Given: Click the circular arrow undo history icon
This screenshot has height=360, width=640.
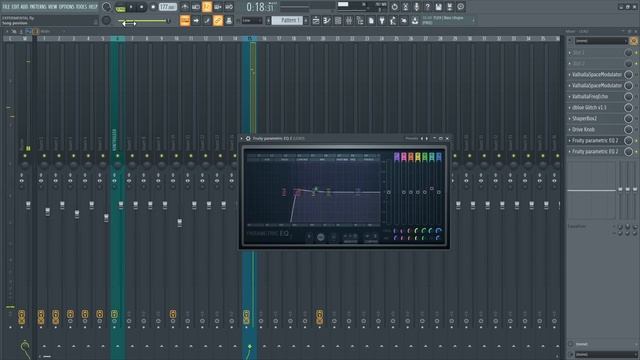Looking at the screenshot, I should click(x=394, y=7).
